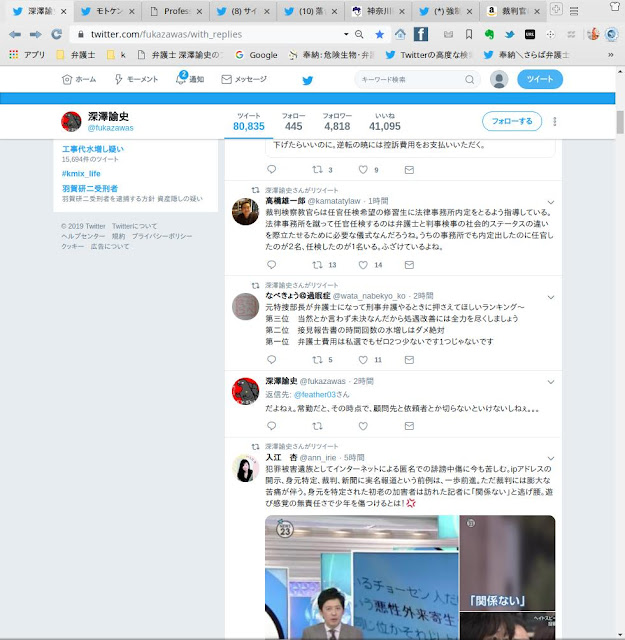Image resolution: width=625 pixels, height=640 pixels.
Task: Reply to 高橋雄一郎's tweet
Action: 271,265
